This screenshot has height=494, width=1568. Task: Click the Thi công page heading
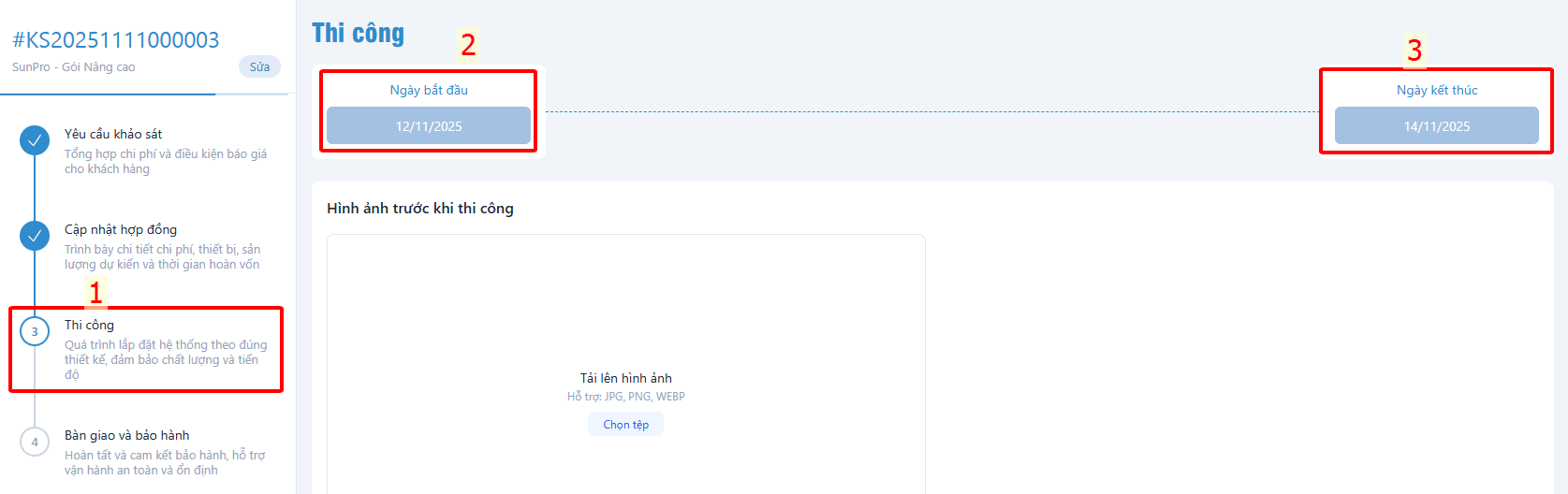[358, 34]
